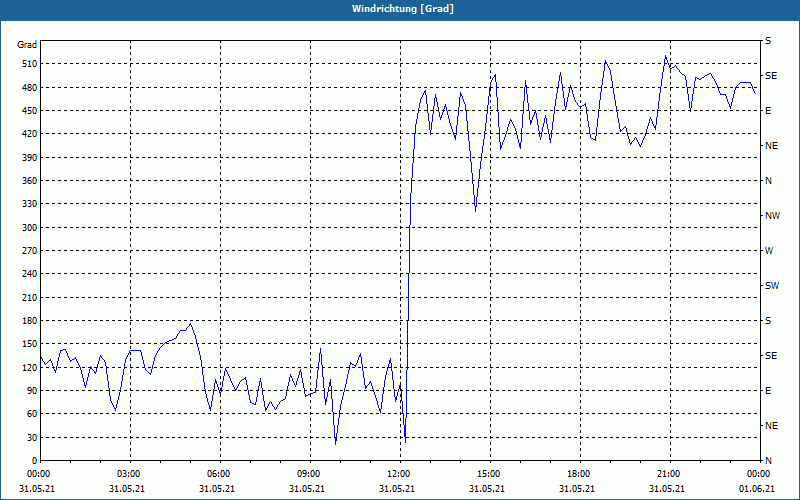Image resolution: width=800 pixels, height=500 pixels.
Task: Click the 06:00 time label
Action: (x=220, y=473)
